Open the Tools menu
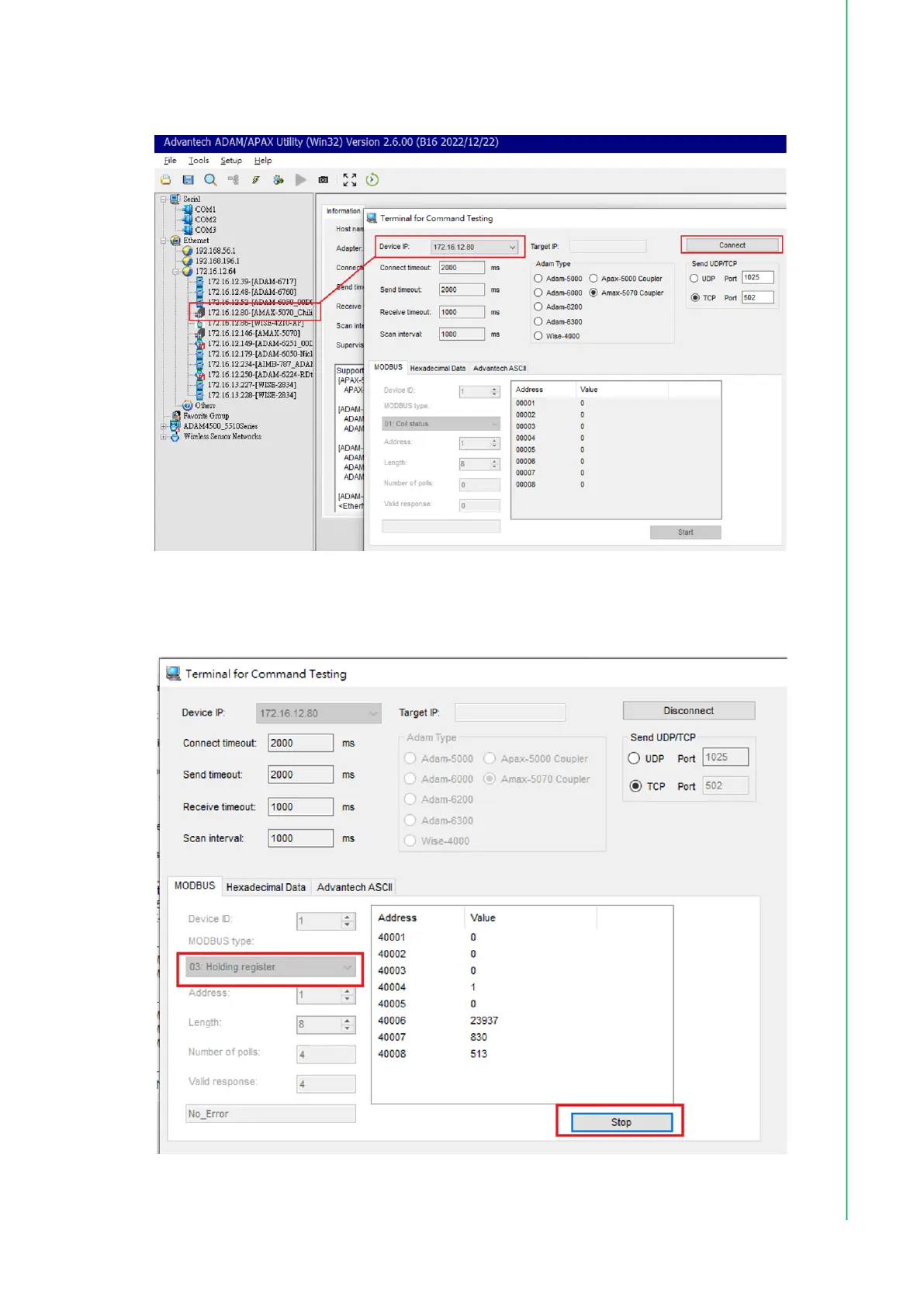Image resolution: width=924 pixels, height=1307 pixels. [x=199, y=161]
